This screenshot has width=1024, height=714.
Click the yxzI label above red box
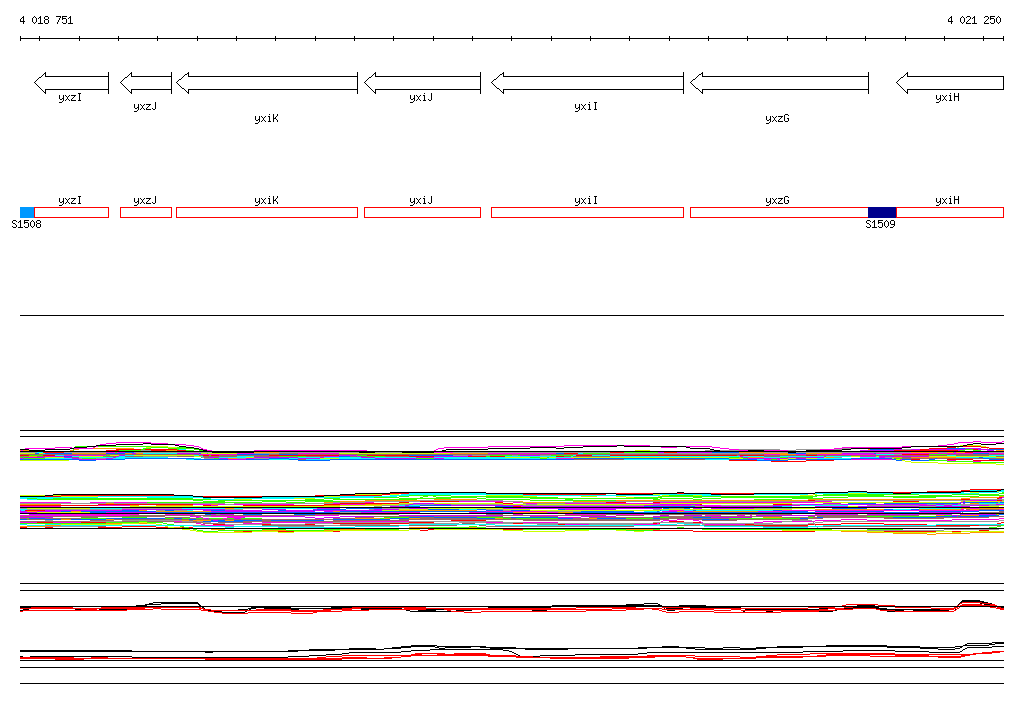[x=70, y=201]
